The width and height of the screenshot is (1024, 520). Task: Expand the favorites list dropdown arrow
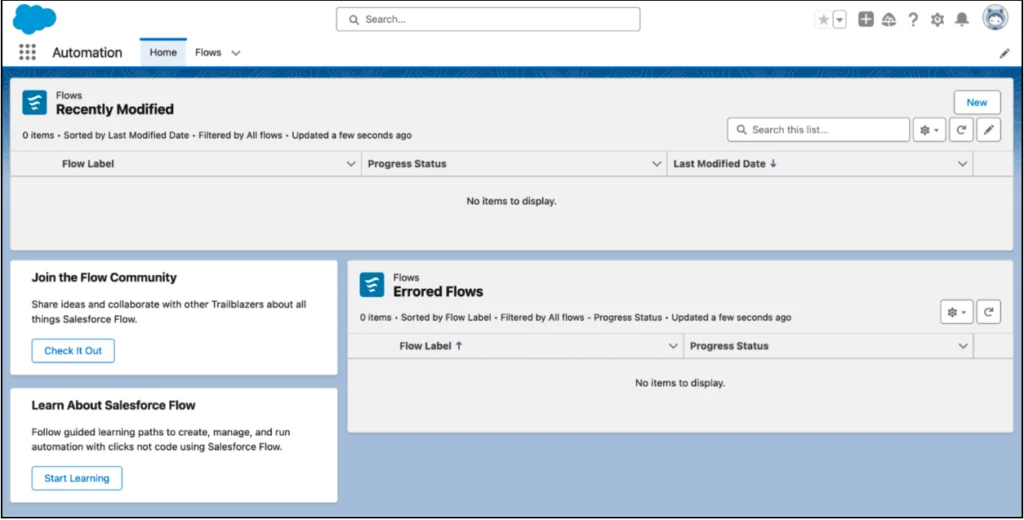pyautogui.click(x=840, y=20)
